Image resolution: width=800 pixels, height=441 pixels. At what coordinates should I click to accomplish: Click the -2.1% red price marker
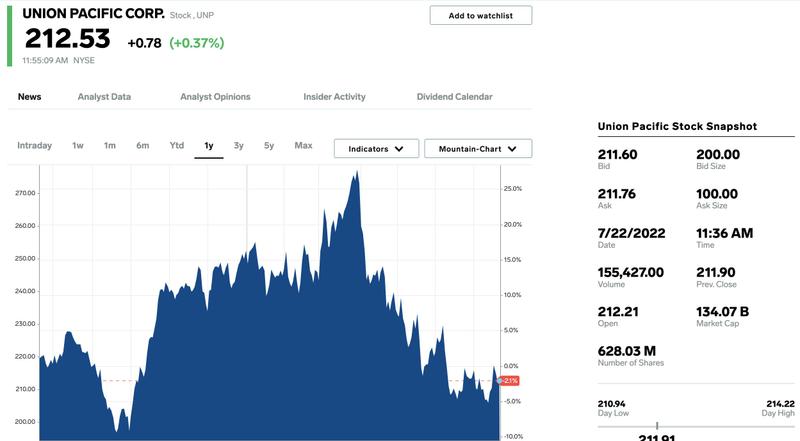point(510,381)
